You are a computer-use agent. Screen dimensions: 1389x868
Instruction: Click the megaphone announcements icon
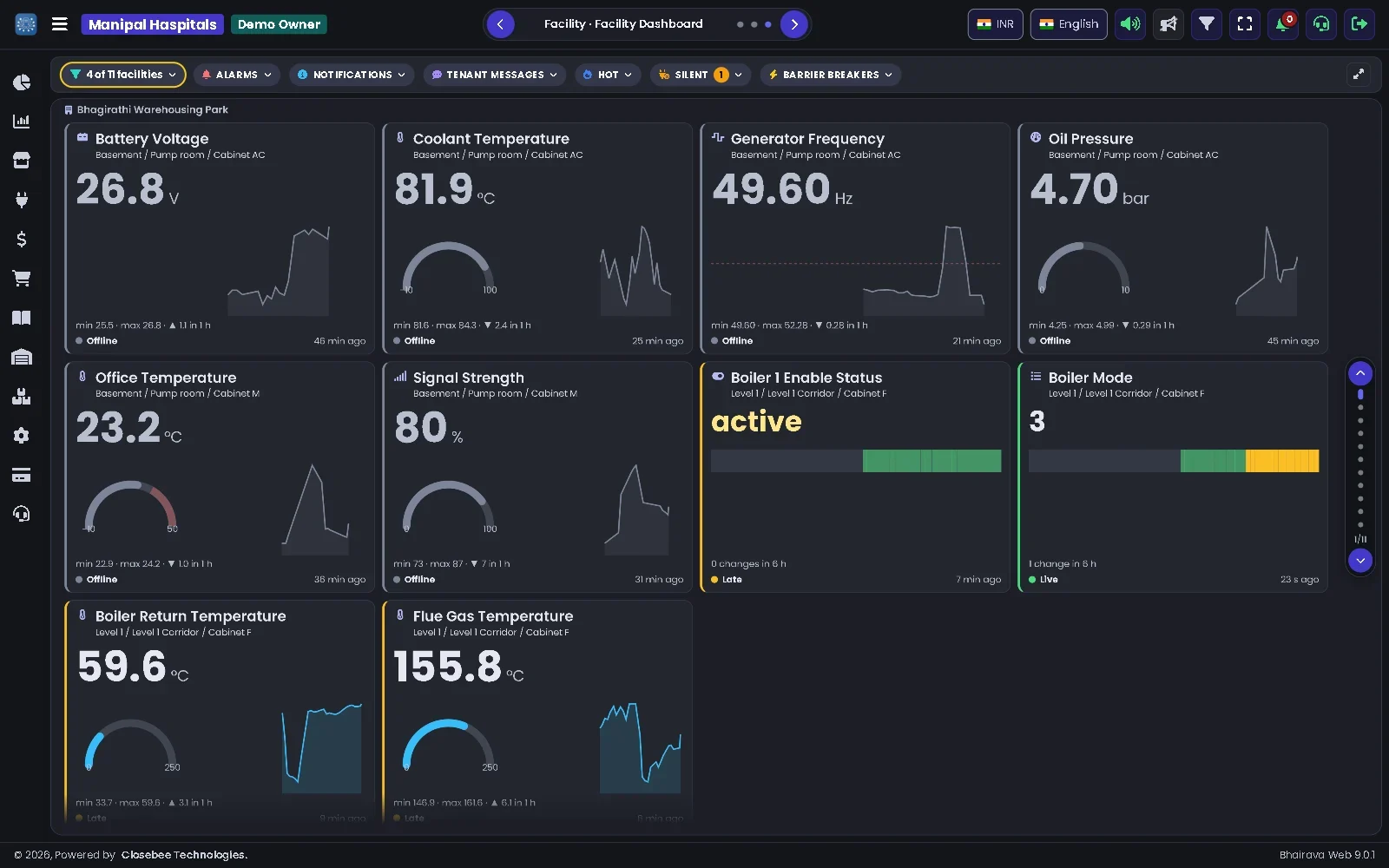1168,24
